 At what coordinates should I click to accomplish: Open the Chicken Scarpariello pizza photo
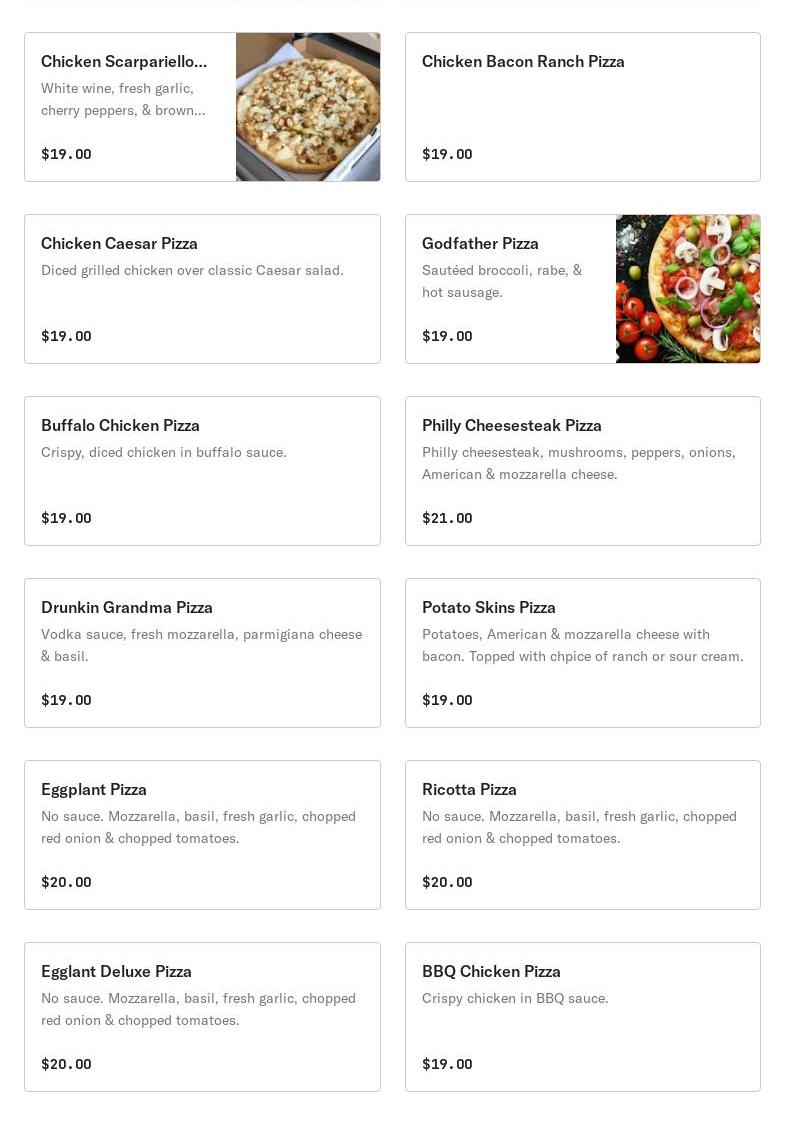click(x=307, y=107)
